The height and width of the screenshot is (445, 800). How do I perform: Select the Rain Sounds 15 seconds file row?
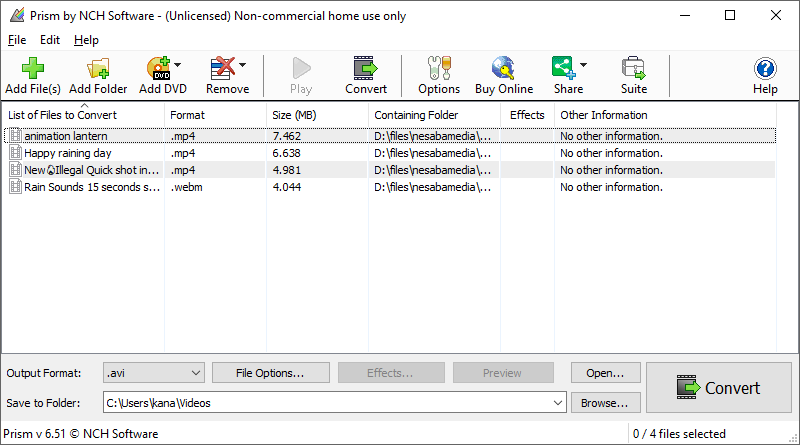390,187
